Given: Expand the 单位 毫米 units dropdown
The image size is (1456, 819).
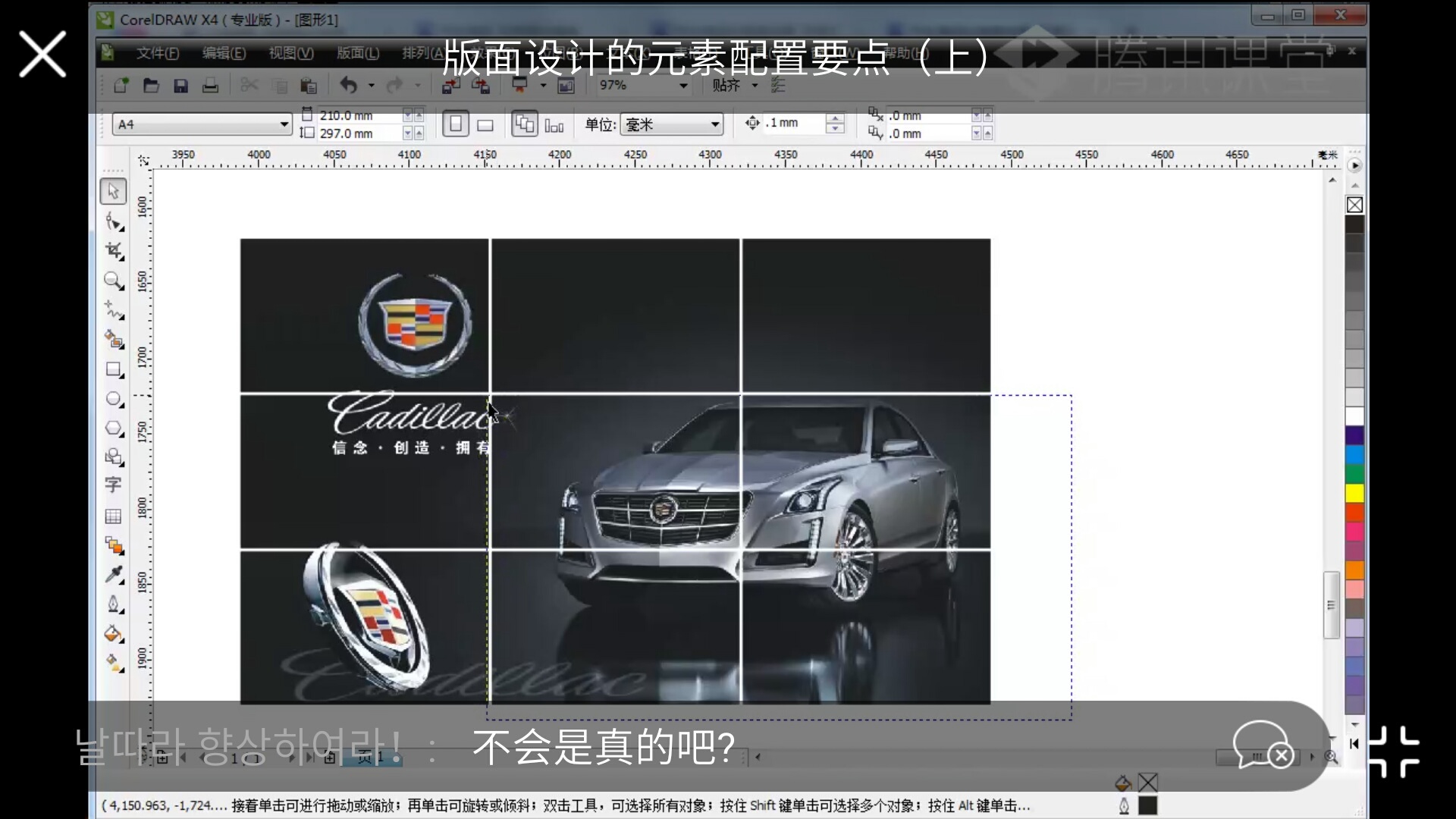Looking at the screenshot, I should pos(715,124).
